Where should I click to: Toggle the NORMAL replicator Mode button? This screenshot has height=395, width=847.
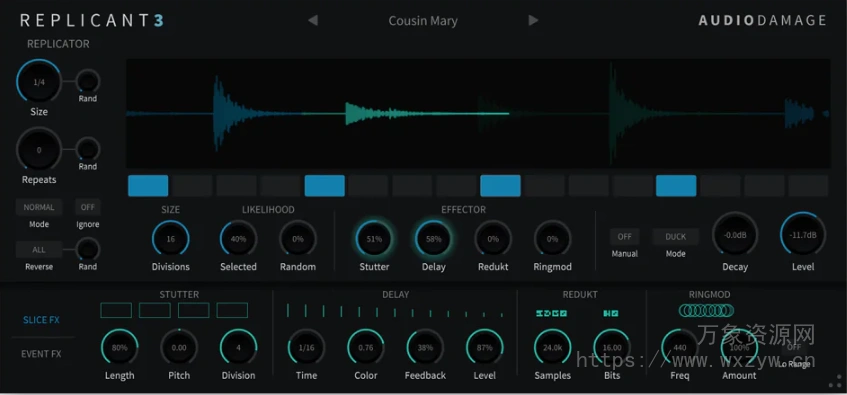(x=39, y=207)
